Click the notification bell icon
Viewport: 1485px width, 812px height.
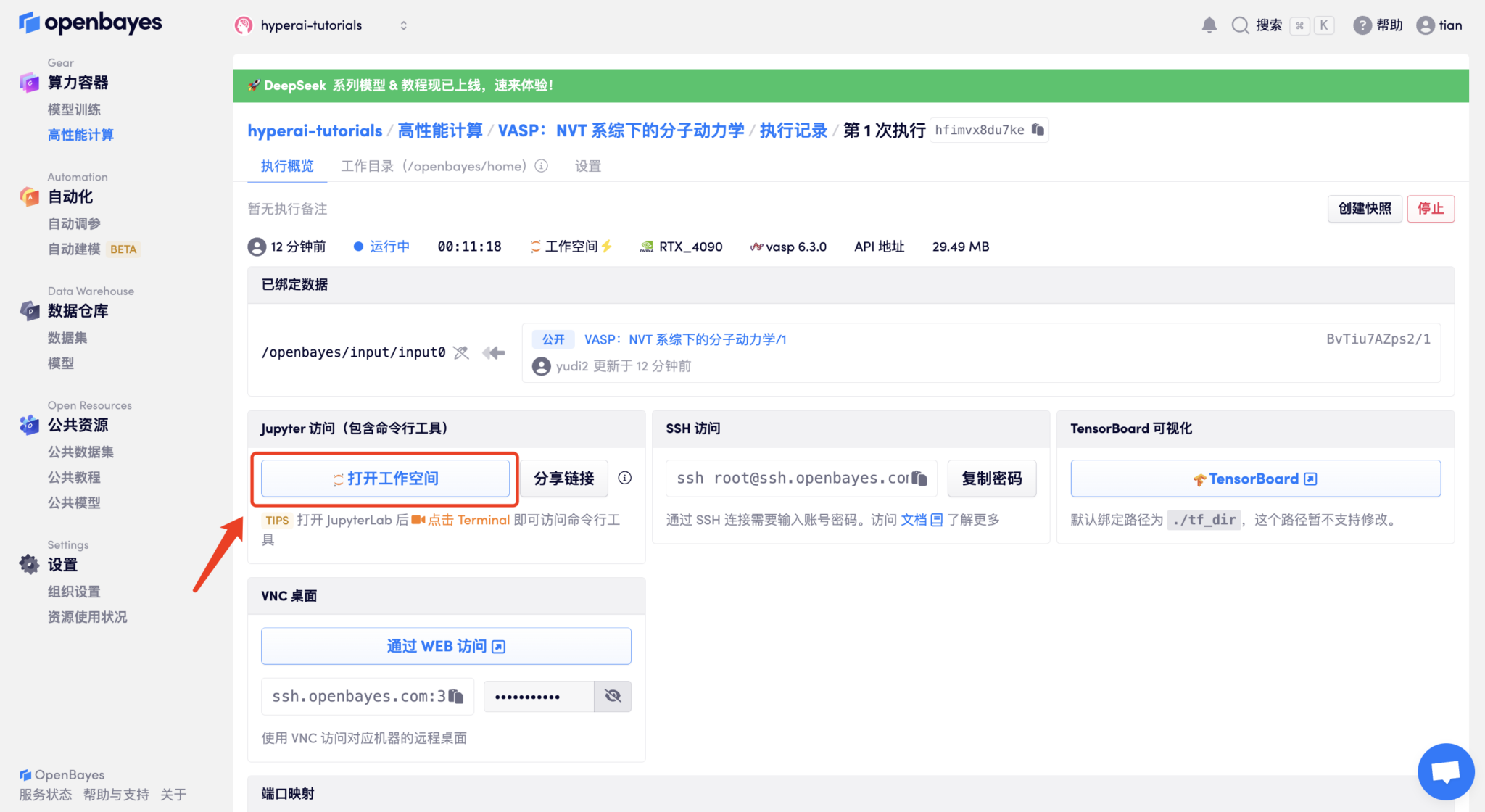pos(1209,25)
